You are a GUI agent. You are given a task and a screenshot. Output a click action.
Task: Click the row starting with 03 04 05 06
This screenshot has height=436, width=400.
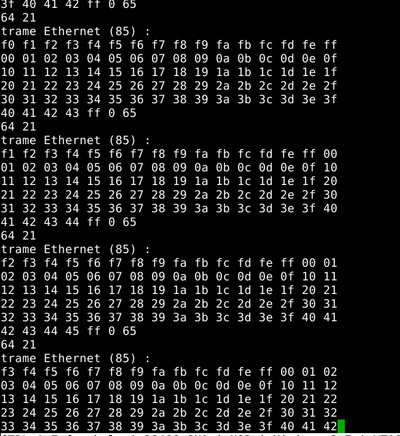tap(169, 385)
